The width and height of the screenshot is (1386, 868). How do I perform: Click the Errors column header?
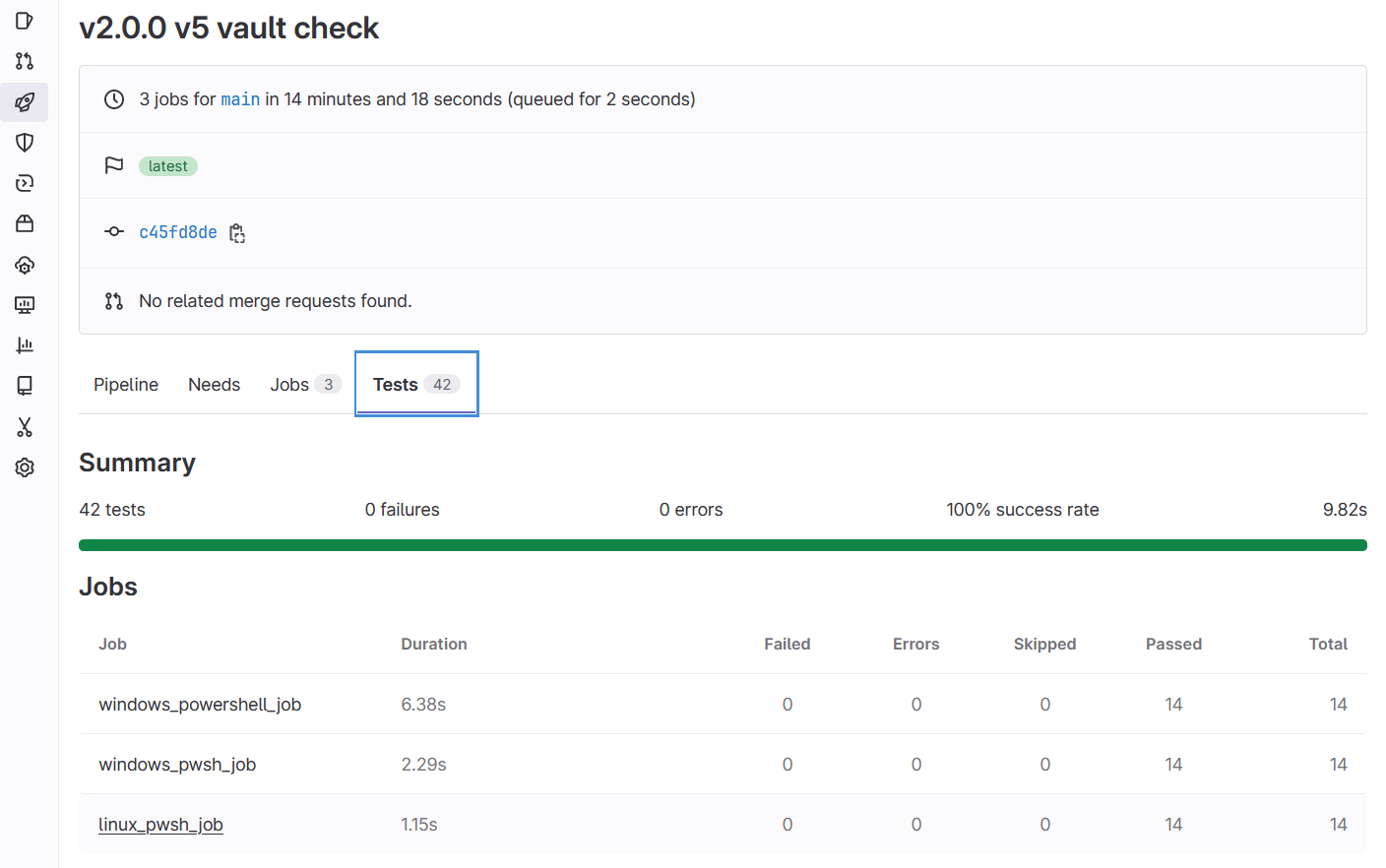coord(916,645)
